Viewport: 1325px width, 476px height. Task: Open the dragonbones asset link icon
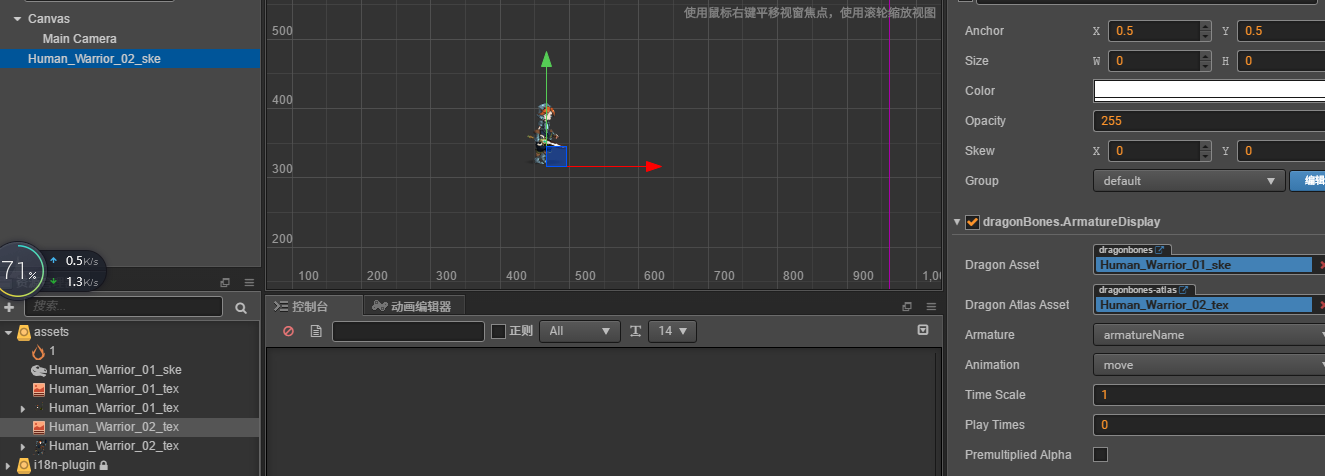(1159, 250)
